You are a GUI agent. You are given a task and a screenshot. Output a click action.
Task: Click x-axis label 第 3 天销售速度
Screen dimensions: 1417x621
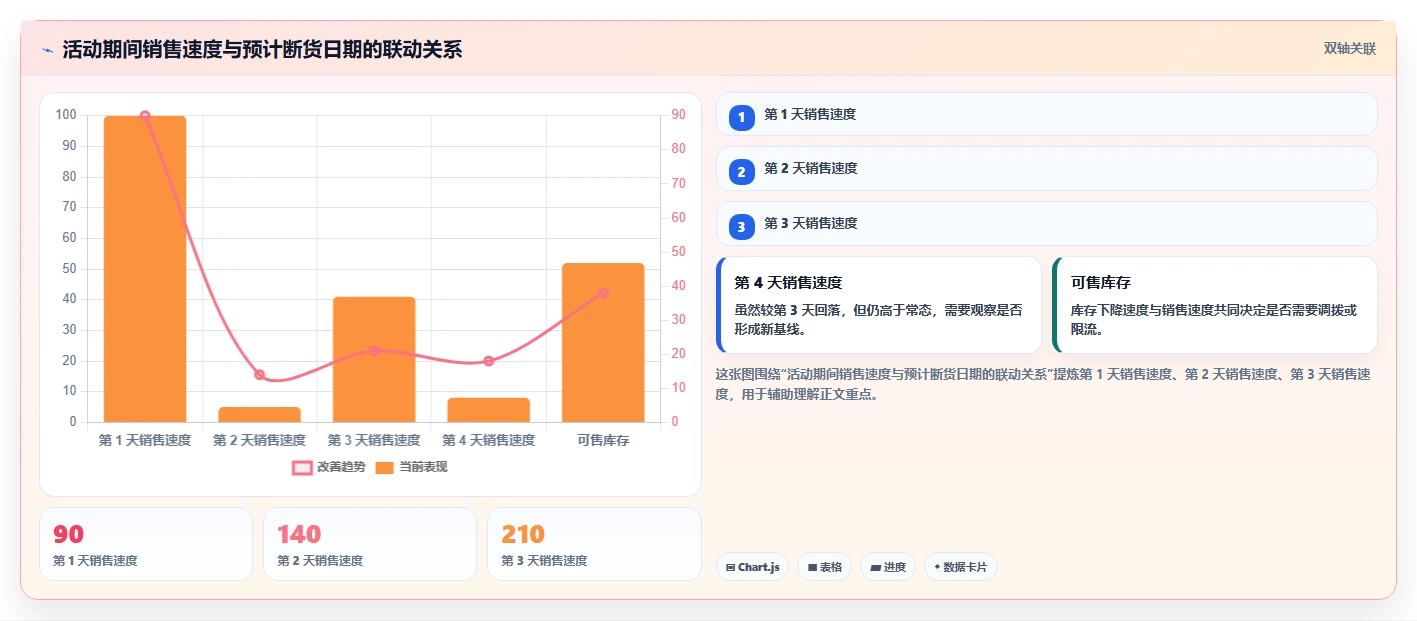click(374, 440)
